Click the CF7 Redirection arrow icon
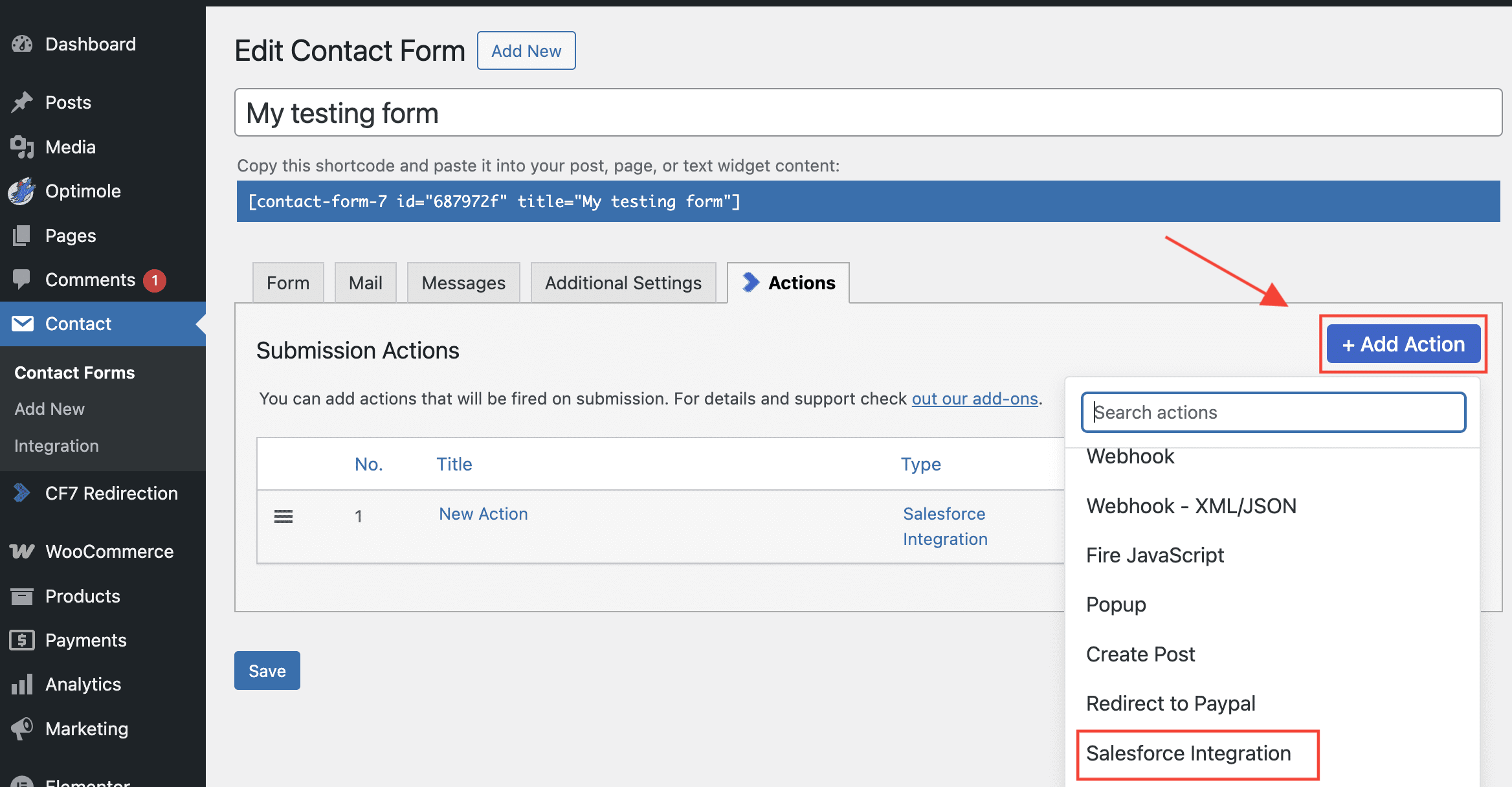This screenshot has width=1512, height=787. (x=22, y=493)
